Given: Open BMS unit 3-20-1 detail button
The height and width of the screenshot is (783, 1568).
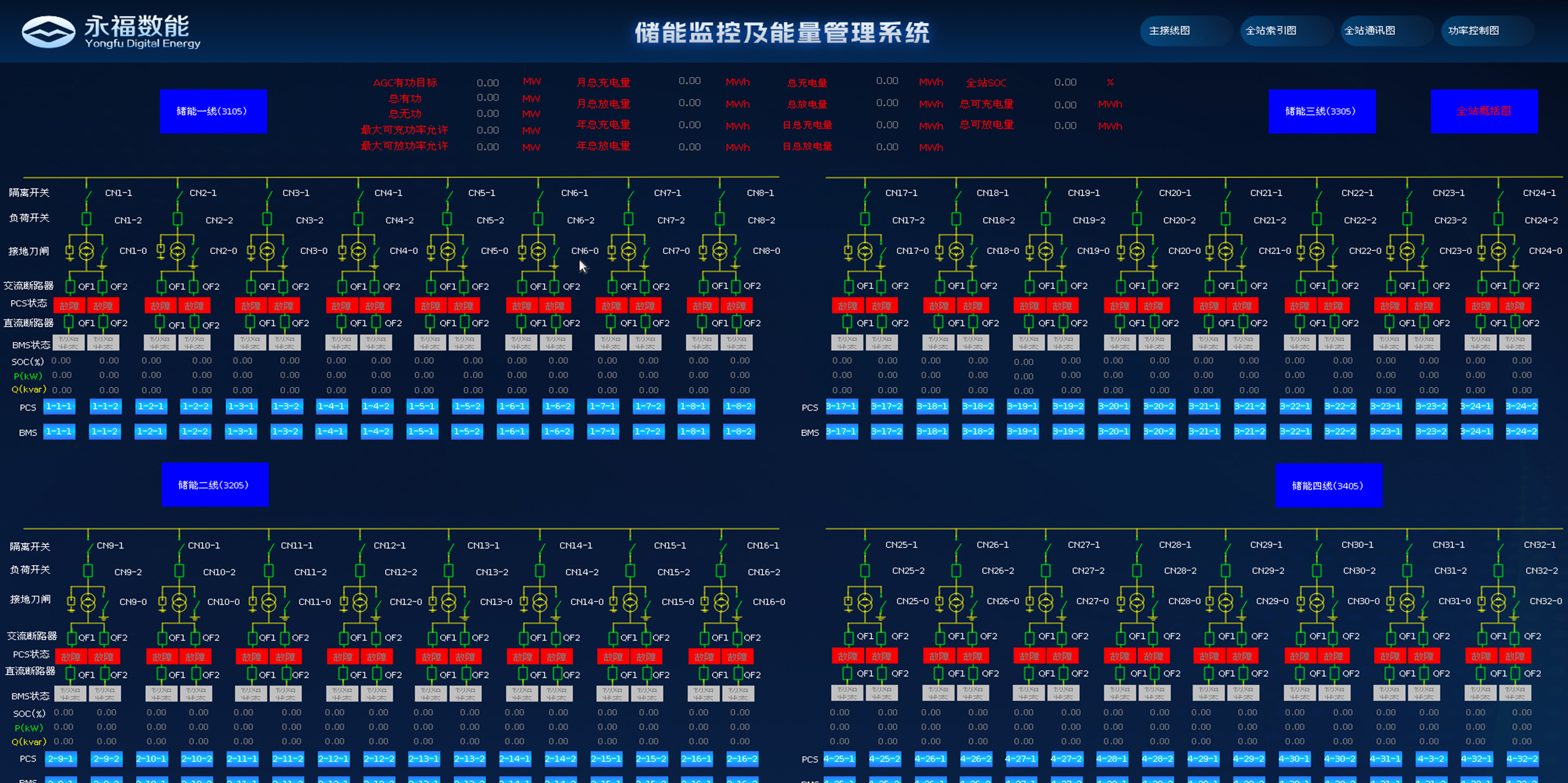Looking at the screenshot, I should (1113, 432).
